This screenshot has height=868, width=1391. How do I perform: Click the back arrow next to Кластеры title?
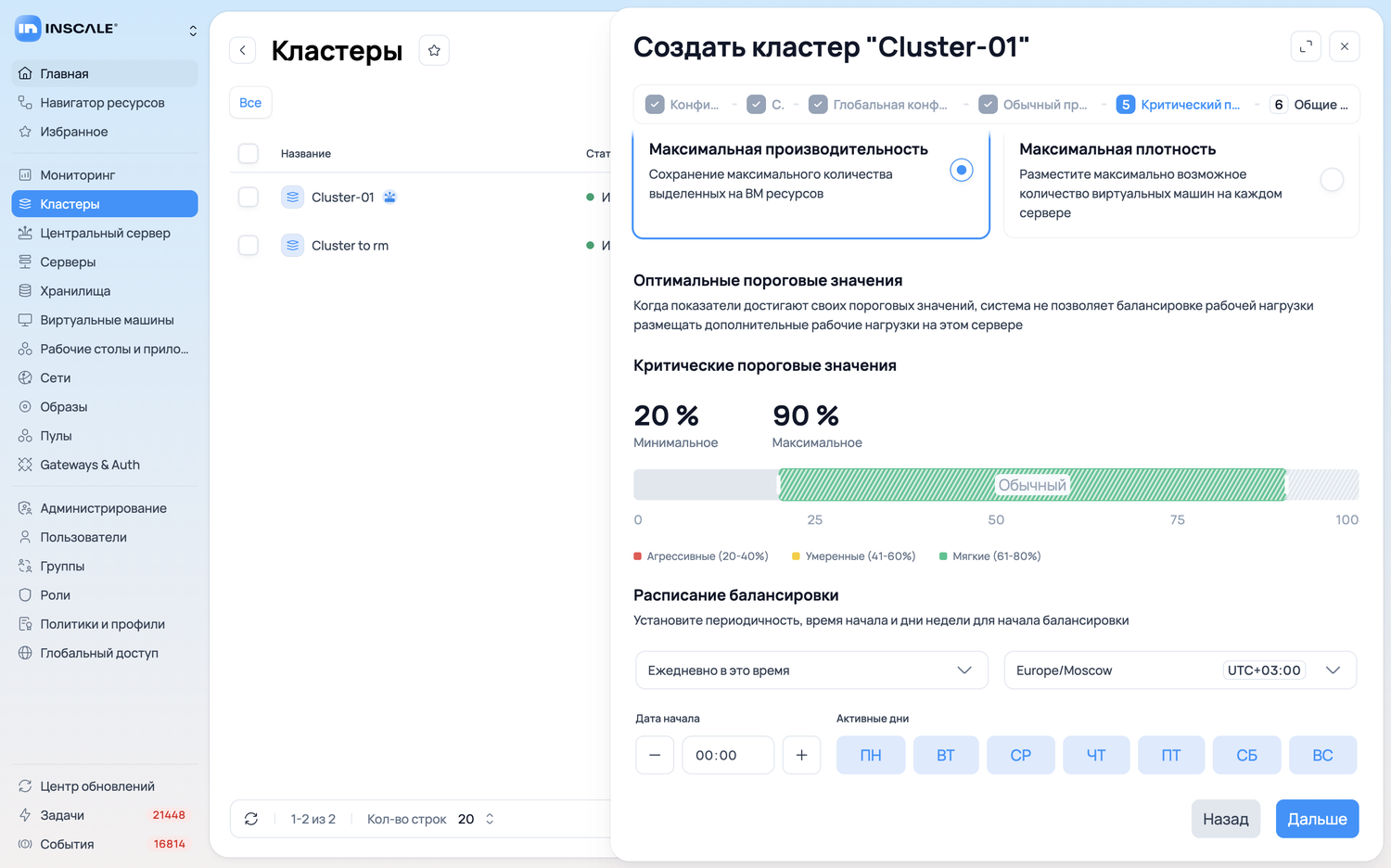[243, 50]
